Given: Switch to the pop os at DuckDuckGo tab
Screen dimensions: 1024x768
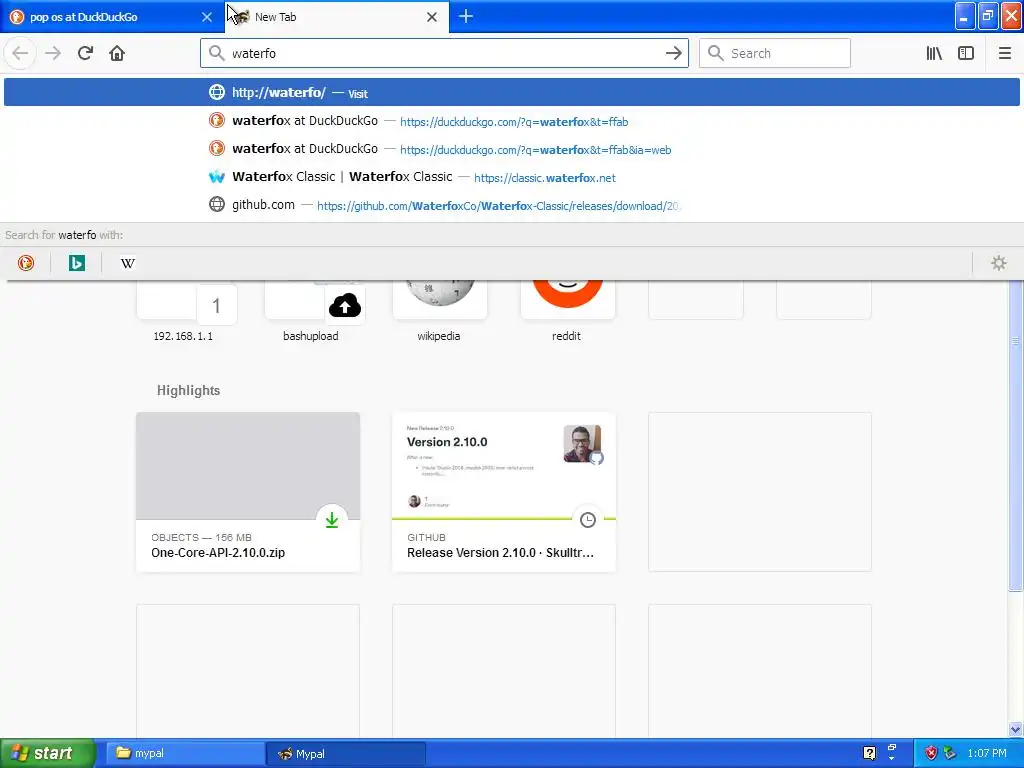Looking at the screenshot, I should click(x=112, y=17).
